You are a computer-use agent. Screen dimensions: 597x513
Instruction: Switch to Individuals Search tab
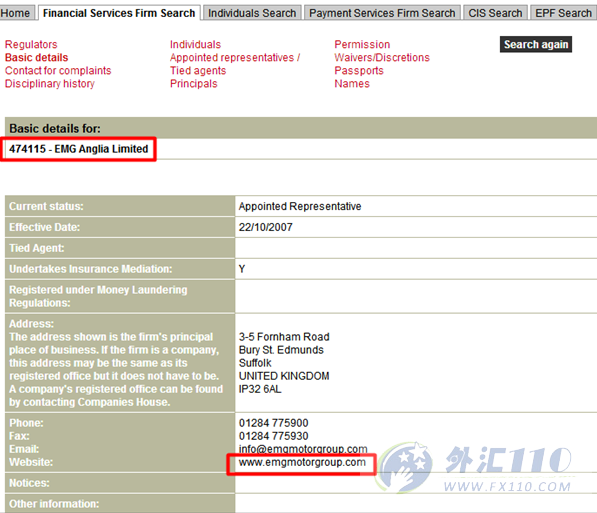coord(252,13)
